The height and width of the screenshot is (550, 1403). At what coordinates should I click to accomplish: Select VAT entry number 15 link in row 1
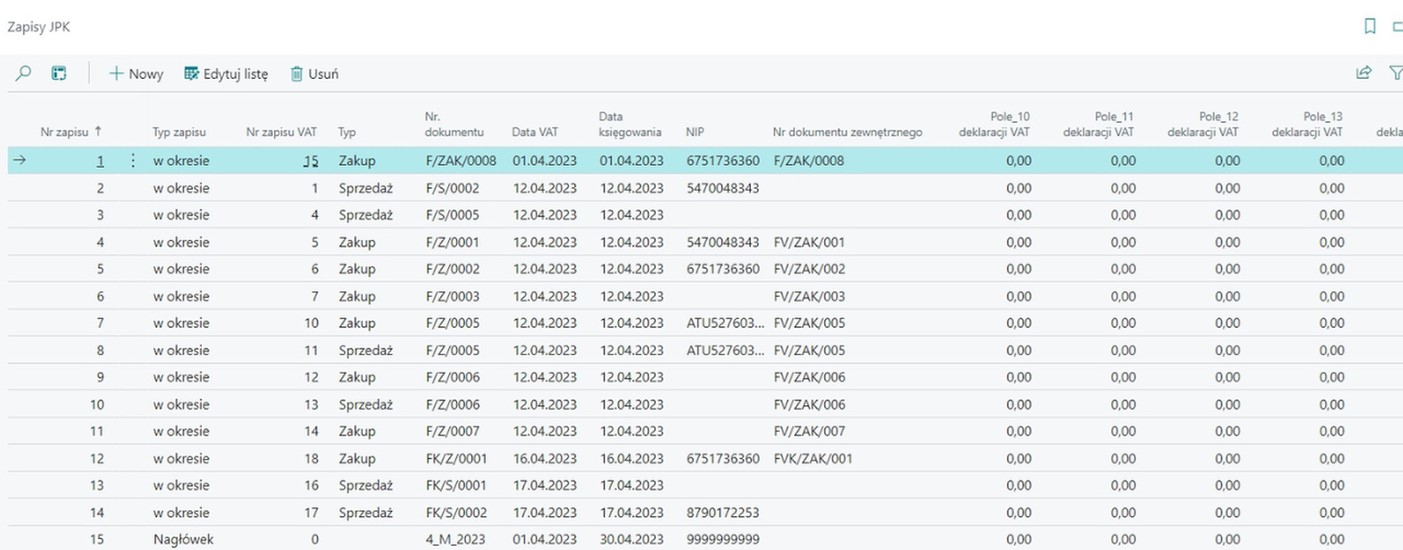point(311,160)
